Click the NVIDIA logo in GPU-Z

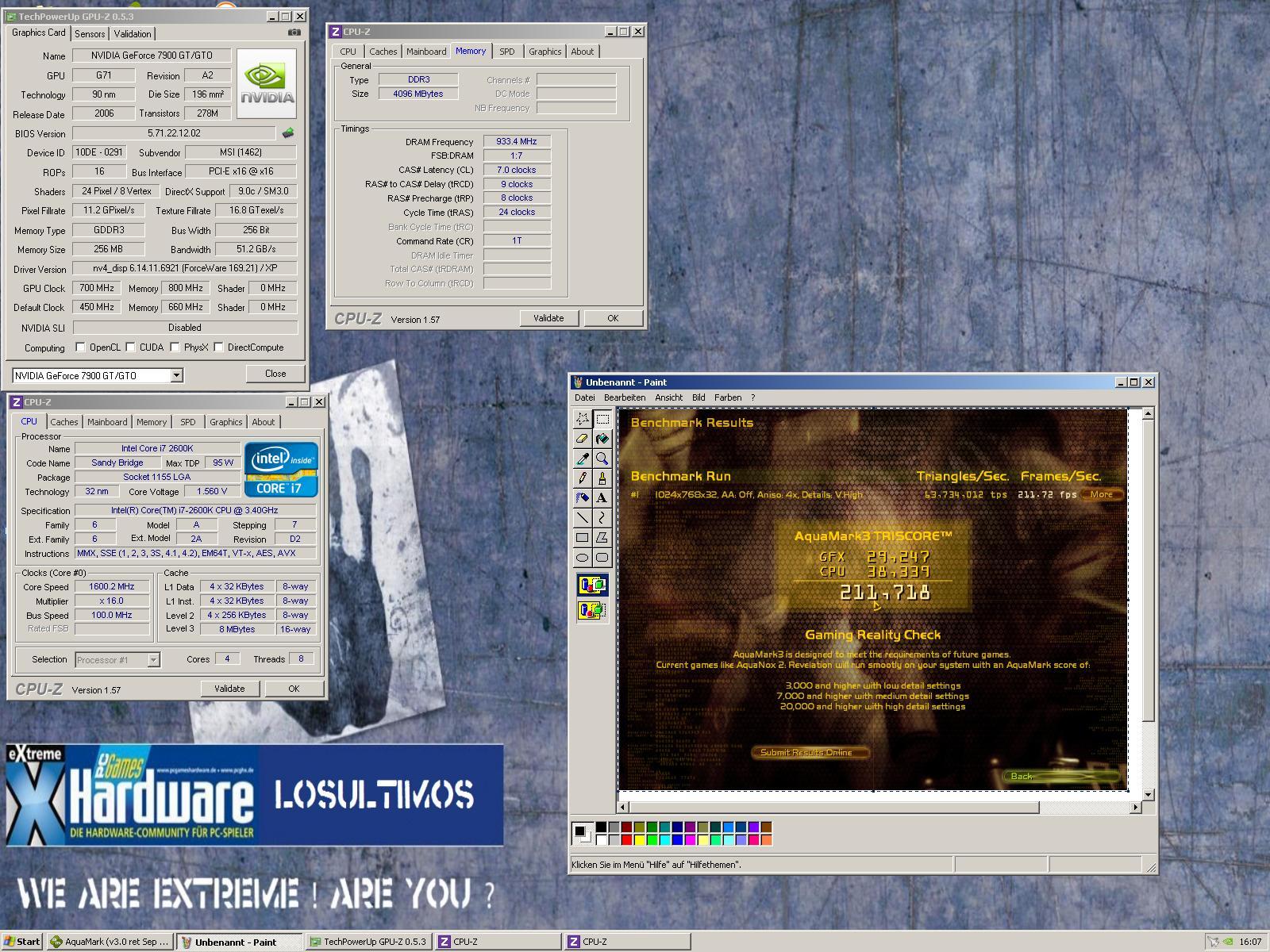tap(267, 83)
